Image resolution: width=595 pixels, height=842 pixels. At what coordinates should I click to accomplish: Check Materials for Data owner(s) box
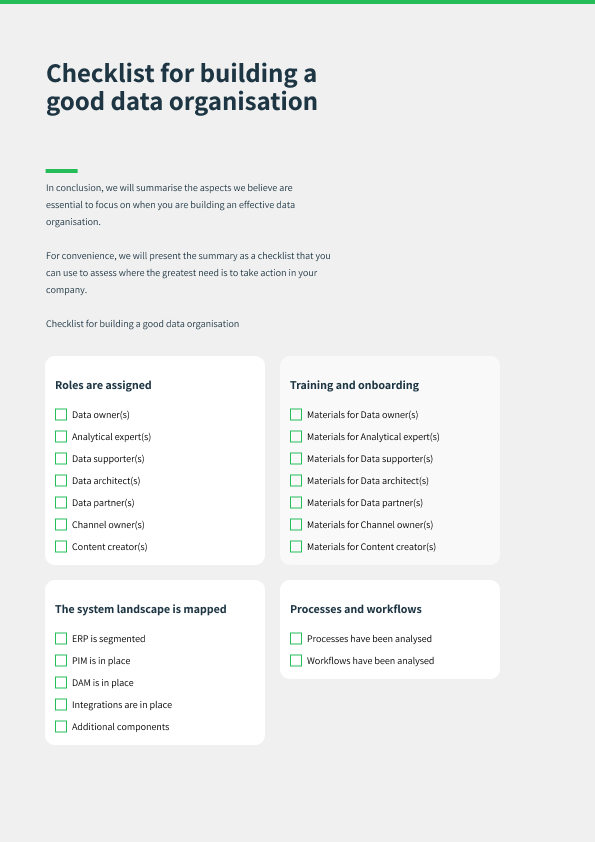pyautogui.click(x=296, y=415)
